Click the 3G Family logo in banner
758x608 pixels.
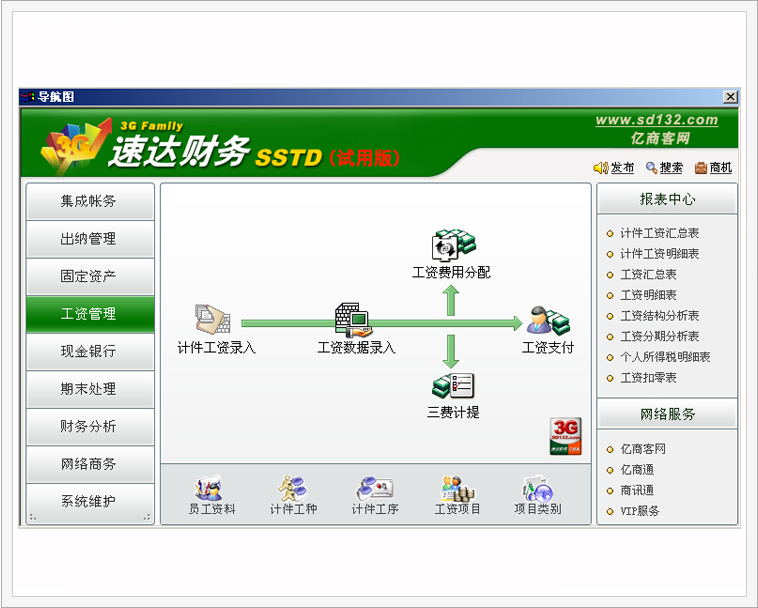77,145
